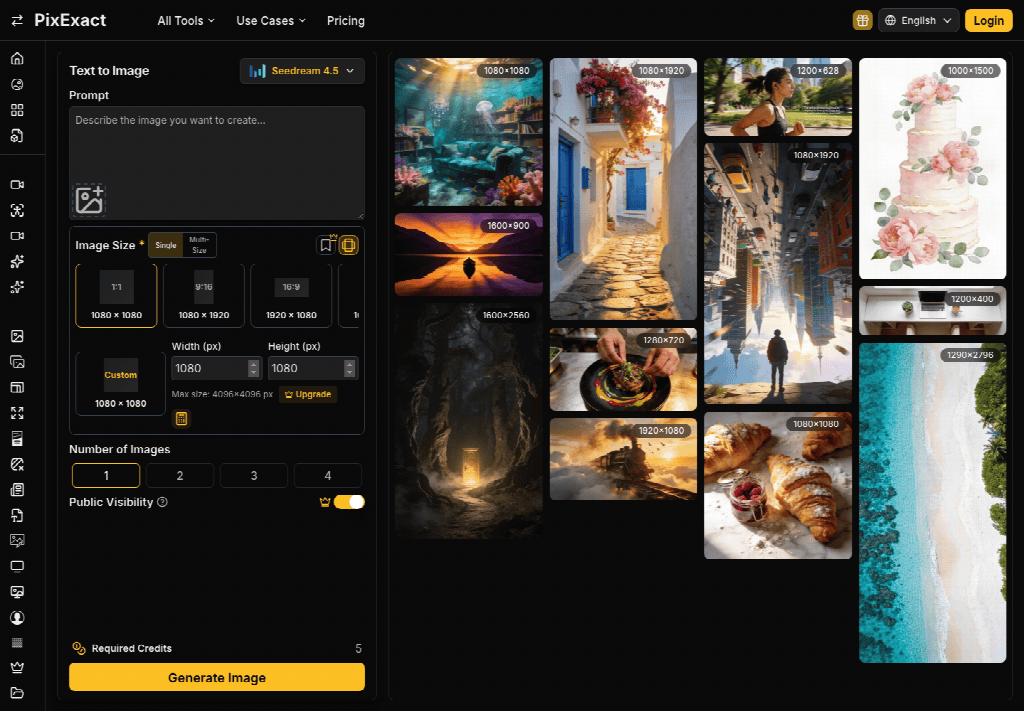Open the user avatar icon in sidebar
The image size is (1024, 711).
17,617
